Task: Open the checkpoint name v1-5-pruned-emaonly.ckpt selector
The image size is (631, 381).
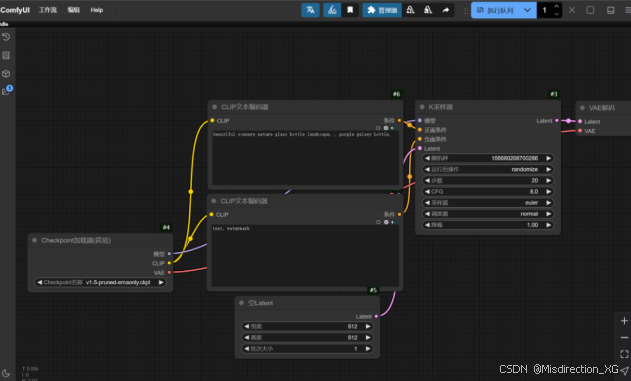Action: pos(100,282)
